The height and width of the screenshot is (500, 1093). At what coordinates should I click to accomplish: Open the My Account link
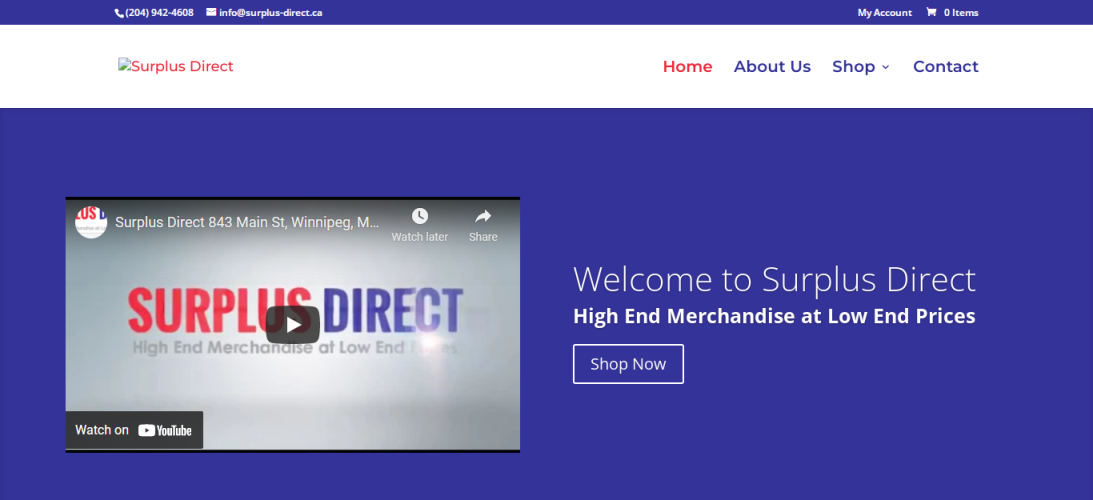885,13
